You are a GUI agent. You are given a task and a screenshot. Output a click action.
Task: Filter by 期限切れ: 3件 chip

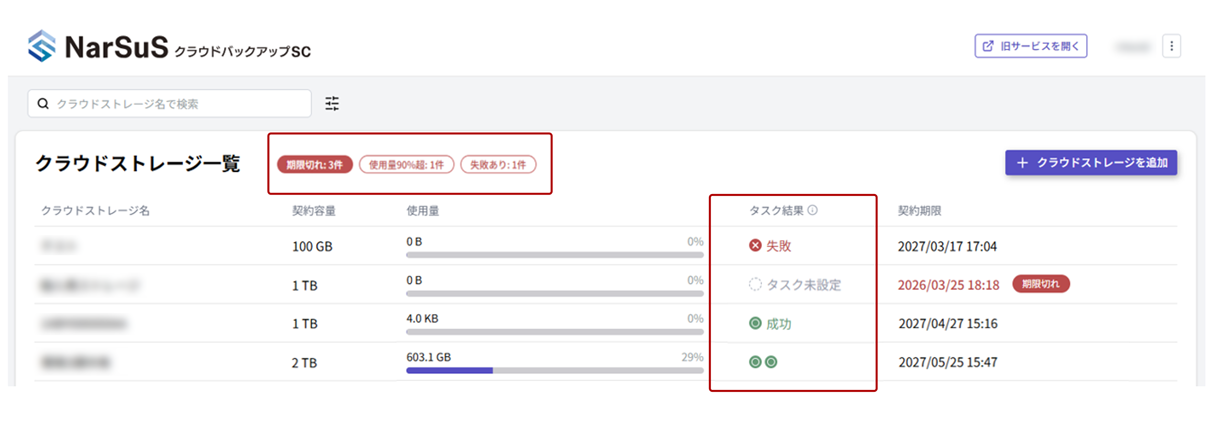click(315, 164)
